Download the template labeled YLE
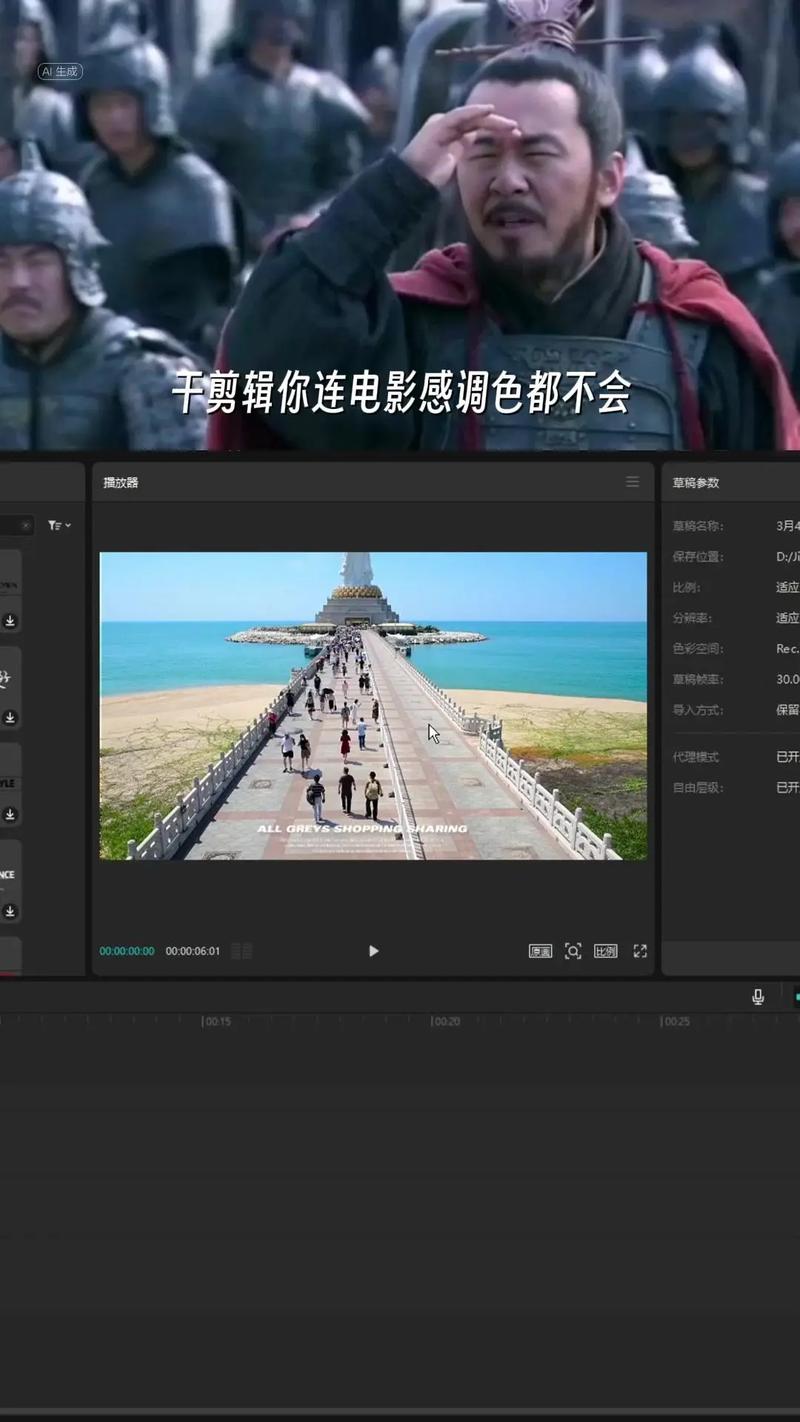 pos(10,814)
